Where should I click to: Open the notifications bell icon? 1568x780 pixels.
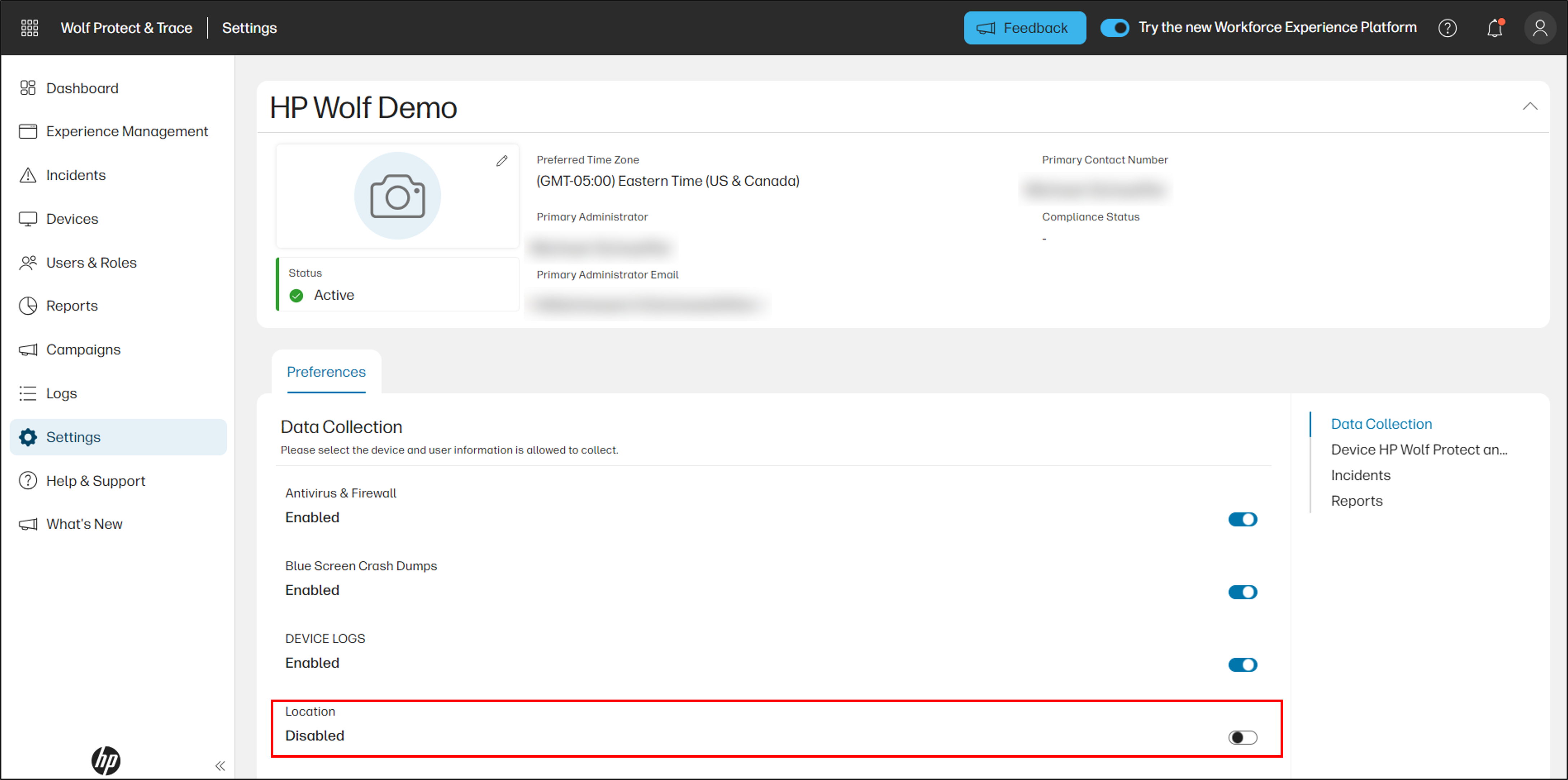coord(1494,28)
